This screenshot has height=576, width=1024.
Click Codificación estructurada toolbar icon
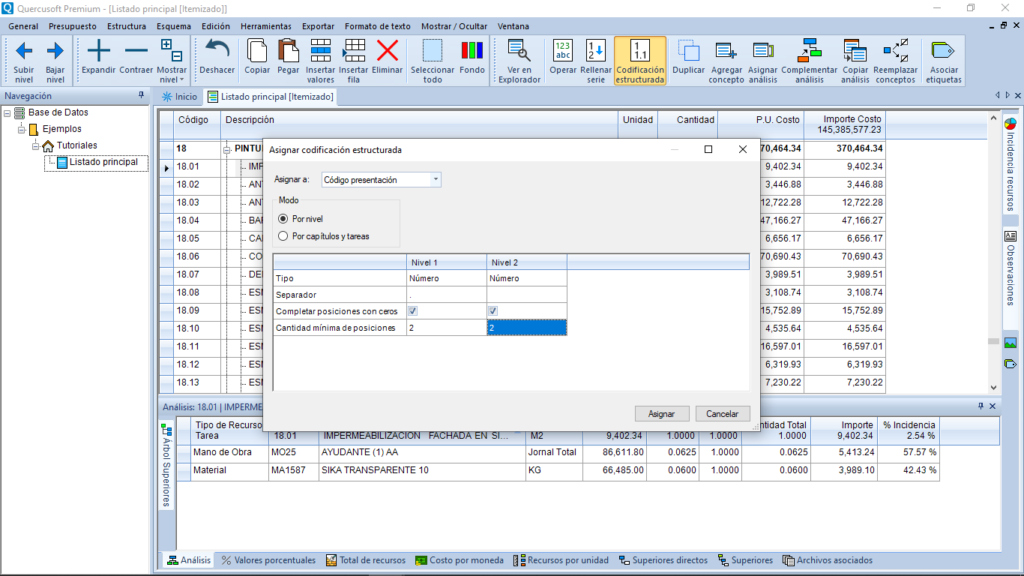(640, 50)
